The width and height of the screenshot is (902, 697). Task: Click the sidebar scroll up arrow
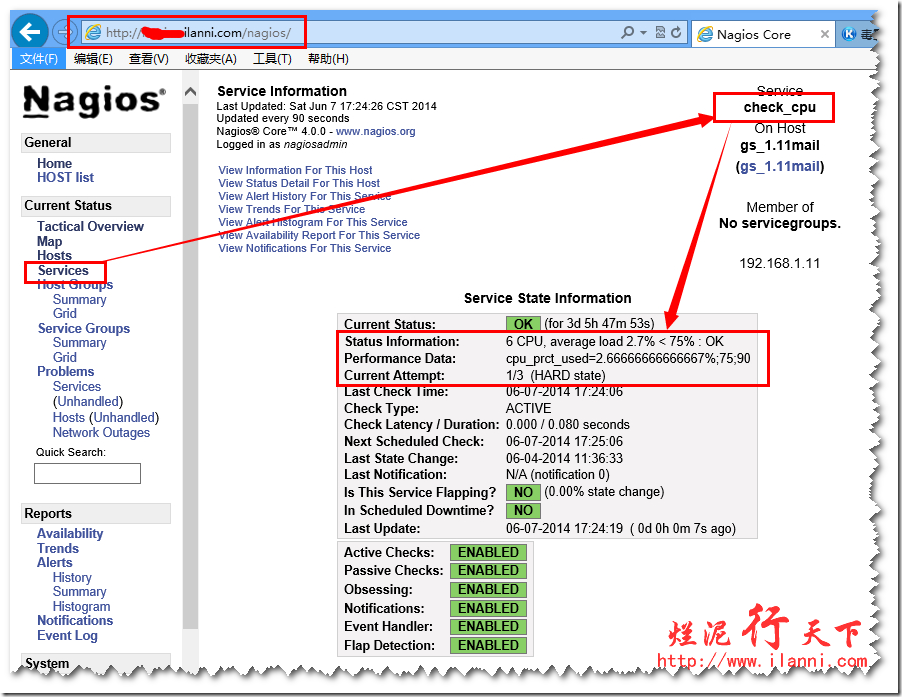coord(190,92)
